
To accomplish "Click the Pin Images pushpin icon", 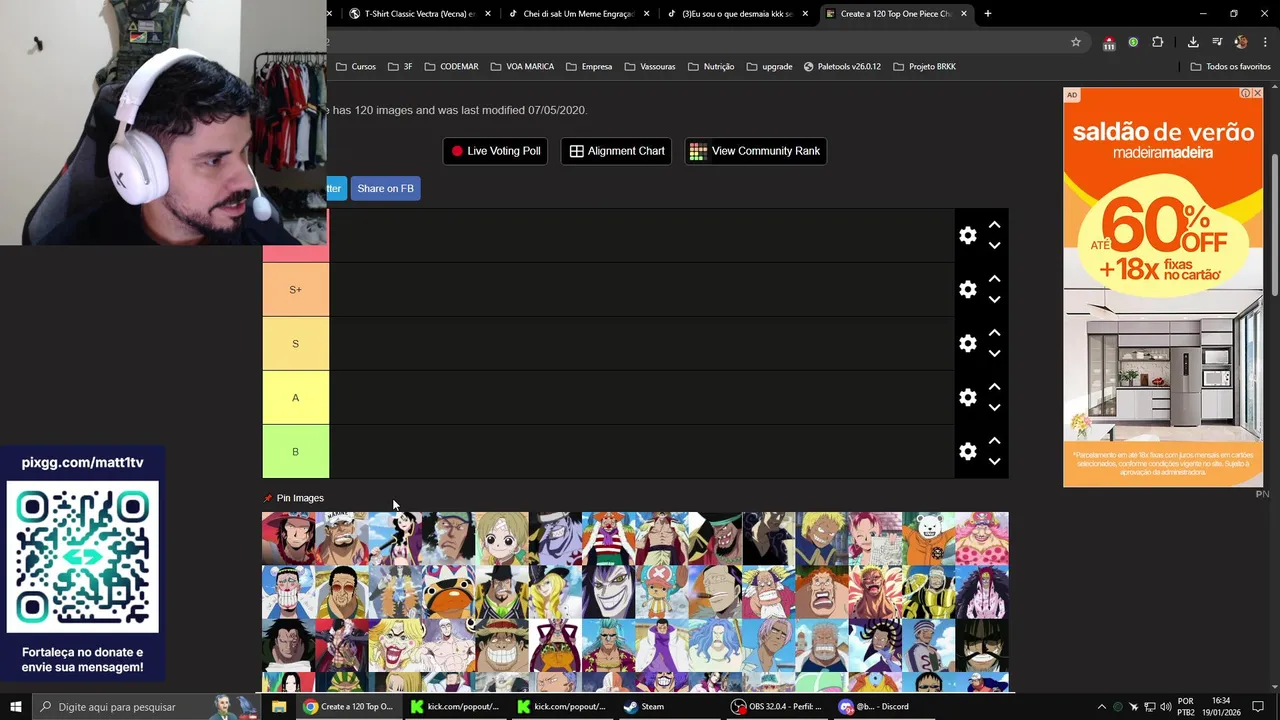I will pos(268,498).
